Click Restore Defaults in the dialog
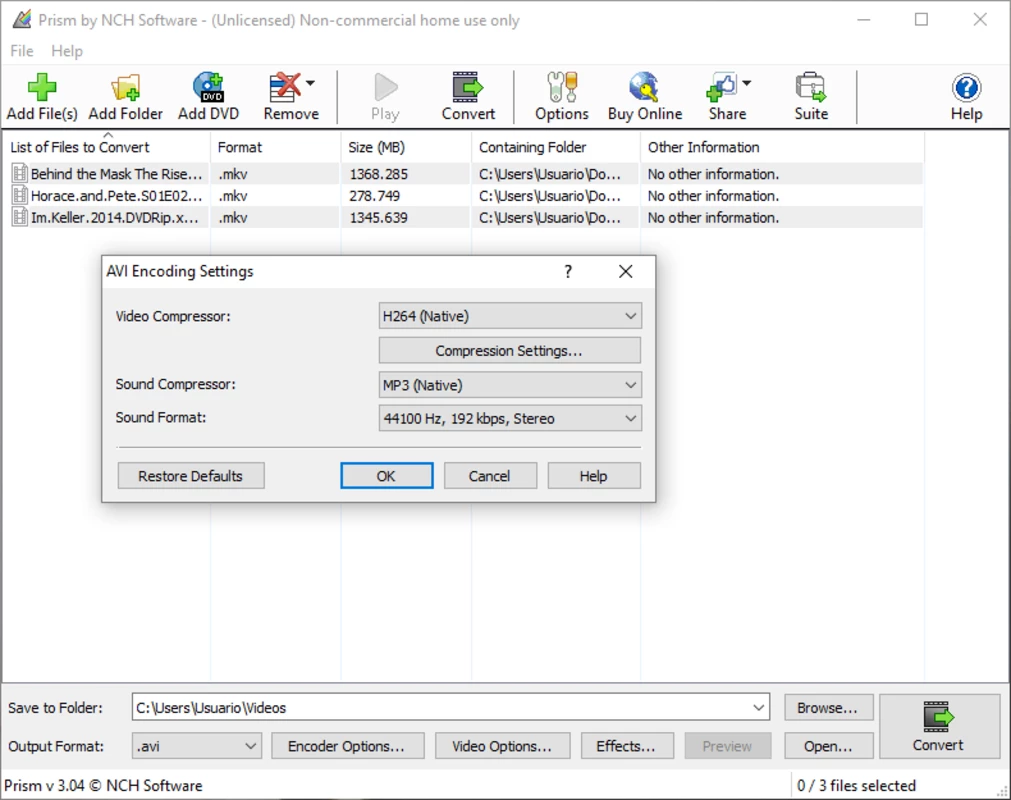Viewport: 1011px width, 800px height. 191,476
